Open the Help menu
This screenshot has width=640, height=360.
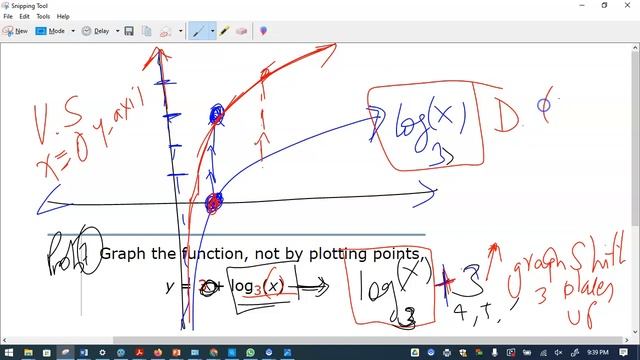coord(63,16)
